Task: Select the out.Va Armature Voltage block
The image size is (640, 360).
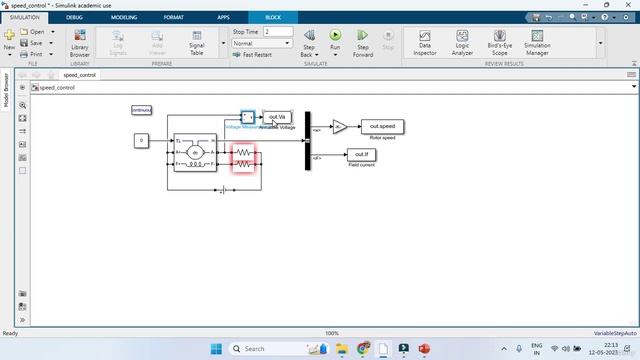Action: (x=277, y=117)
